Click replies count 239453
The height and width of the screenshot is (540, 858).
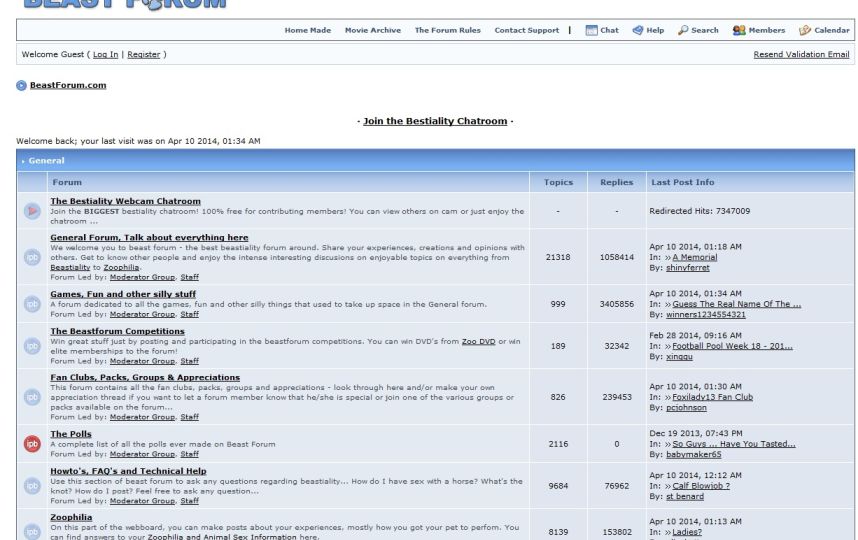pos(617,397)
